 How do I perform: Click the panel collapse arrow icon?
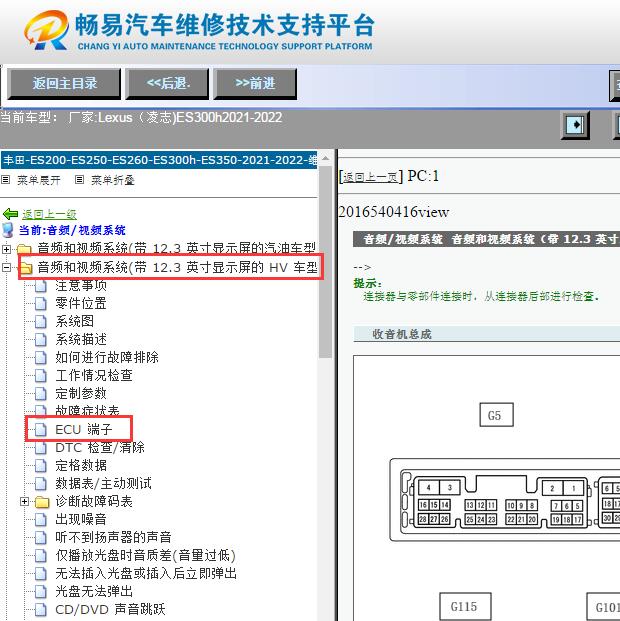click(x=575, y=125)
